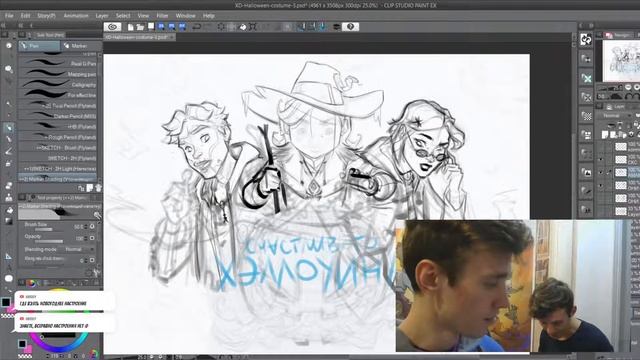Toggle eye visibility of the second layer
The width and height of the screenshot is (640, 360).
pos(600,159)
